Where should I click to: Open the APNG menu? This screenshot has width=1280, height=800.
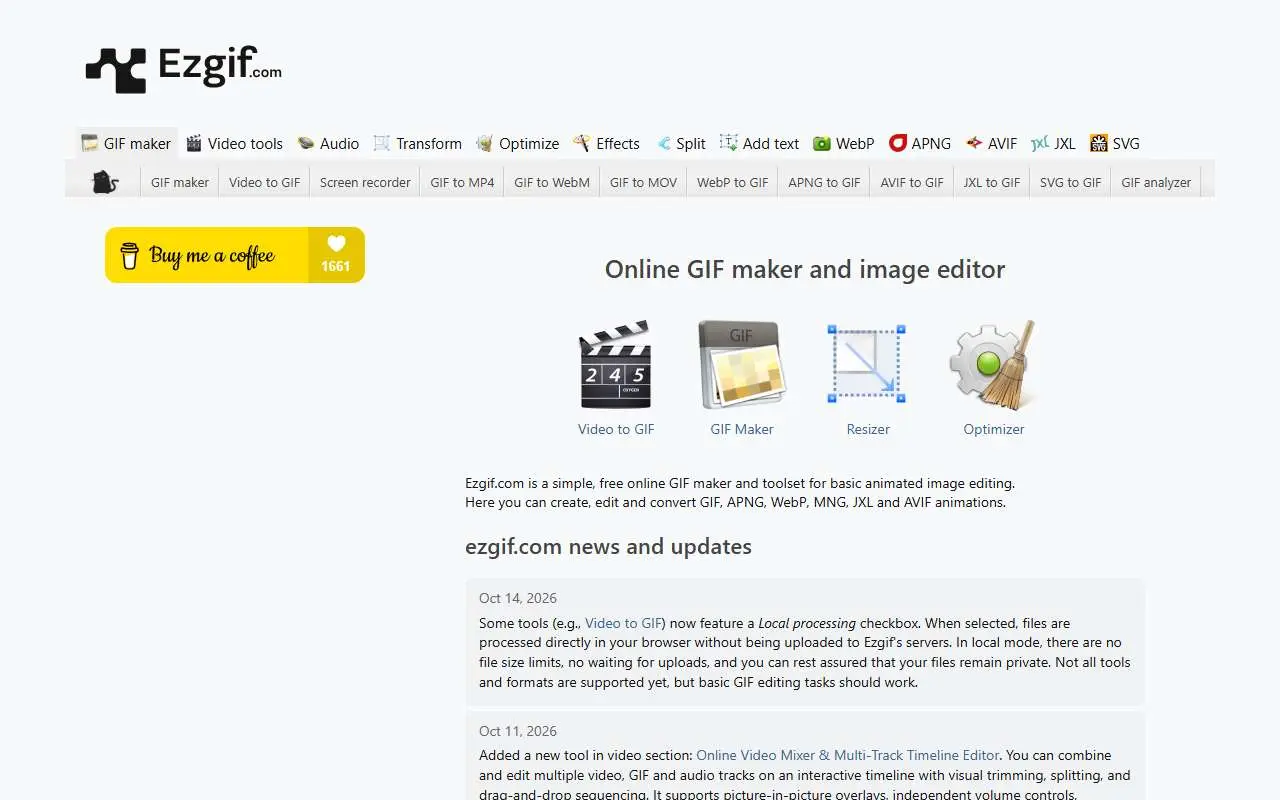(920, 143)
